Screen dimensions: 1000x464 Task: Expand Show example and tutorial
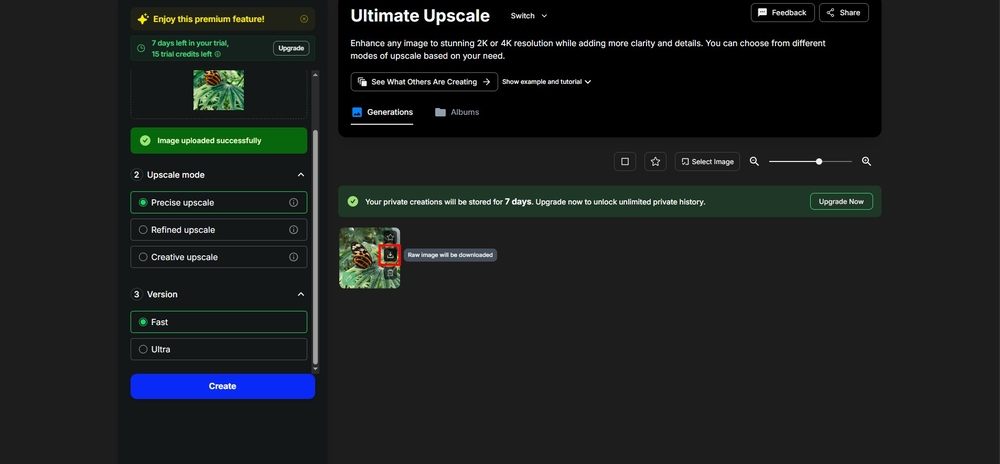coord(547,82)
